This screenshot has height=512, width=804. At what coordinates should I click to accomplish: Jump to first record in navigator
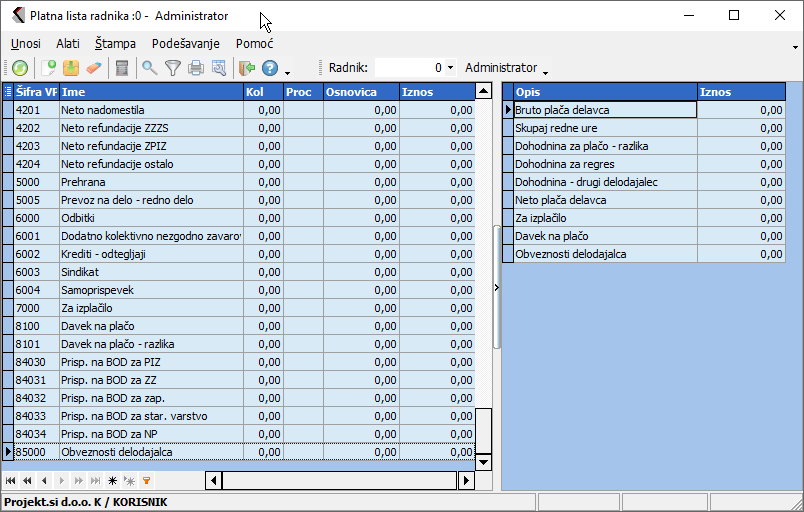[x=11, y=481]
